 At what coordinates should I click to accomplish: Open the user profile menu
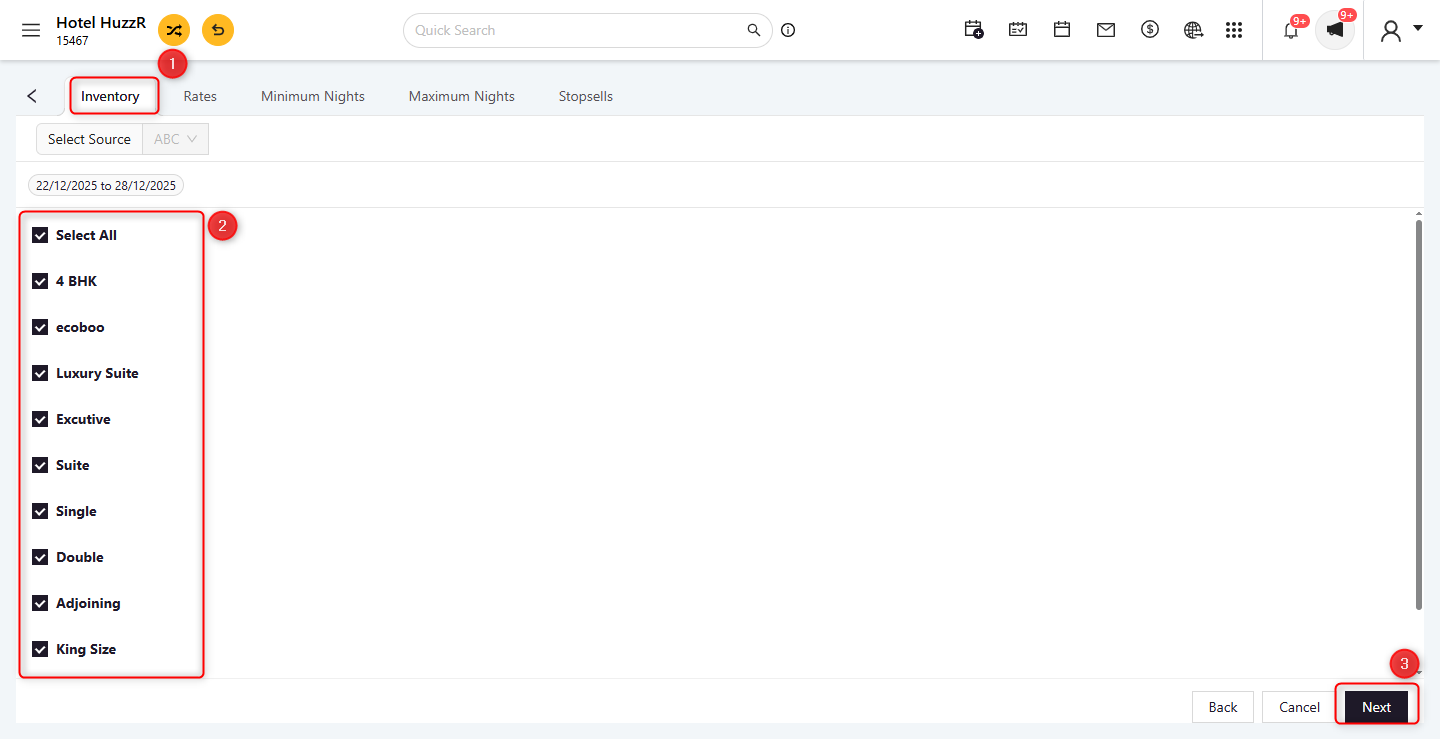click(x=1401, y=30)
